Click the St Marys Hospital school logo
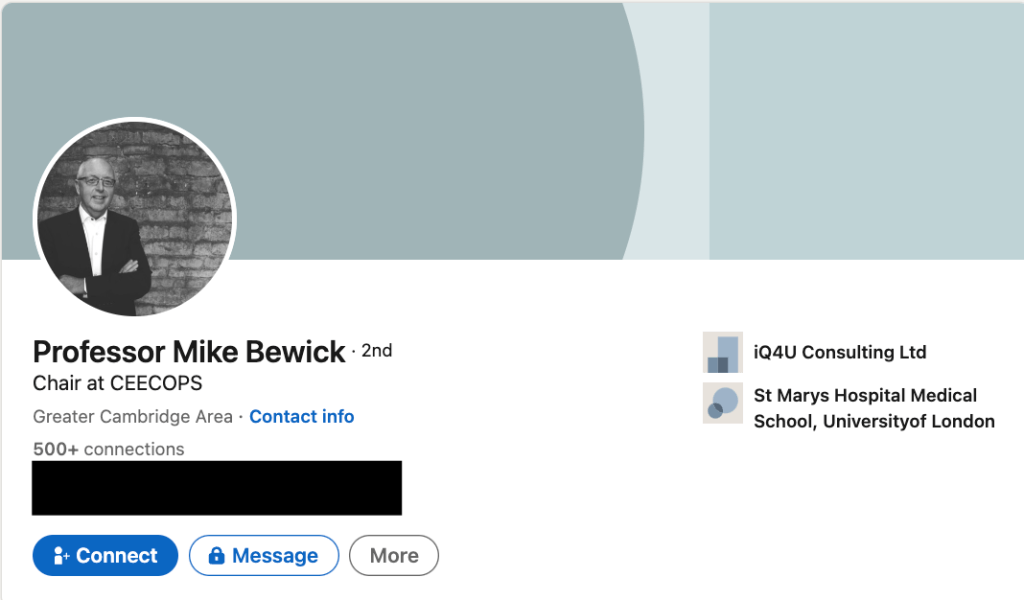The width and height of the screenshot is (1024, 600). click(x=722, y=403)
